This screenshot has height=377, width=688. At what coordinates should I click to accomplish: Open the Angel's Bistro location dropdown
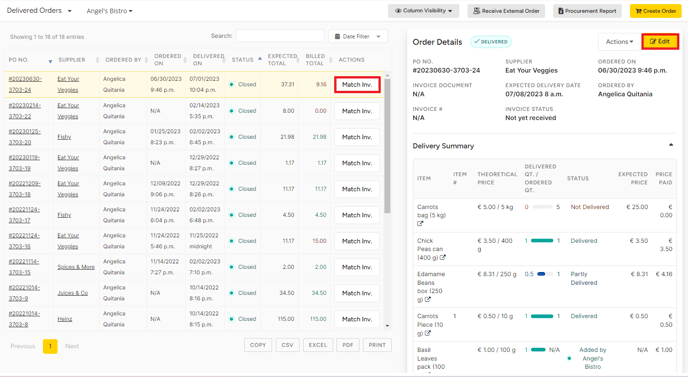coord(109,11)
